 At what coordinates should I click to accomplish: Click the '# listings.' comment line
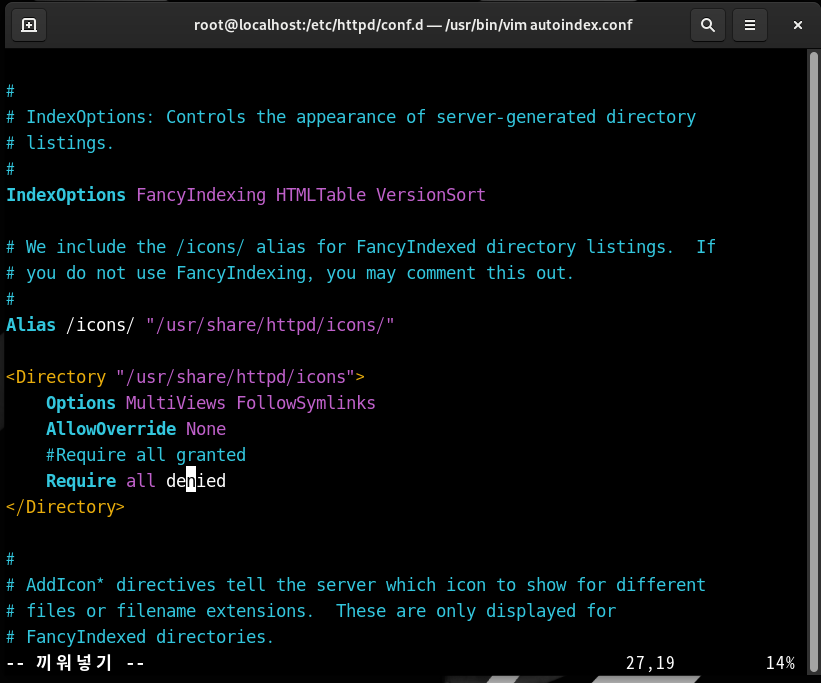coord(60,143)
